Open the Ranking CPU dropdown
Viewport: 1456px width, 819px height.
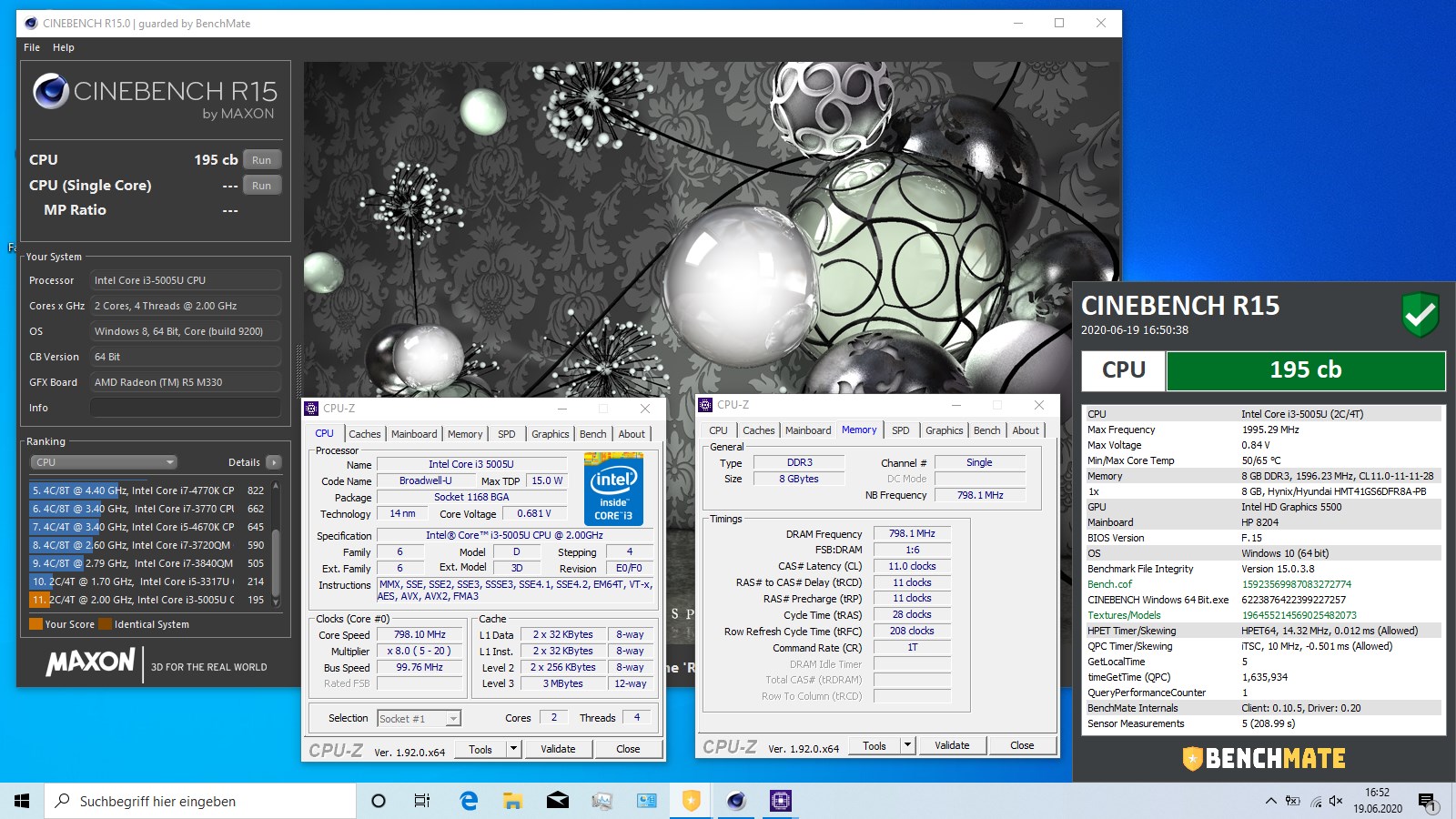[103, 462]
